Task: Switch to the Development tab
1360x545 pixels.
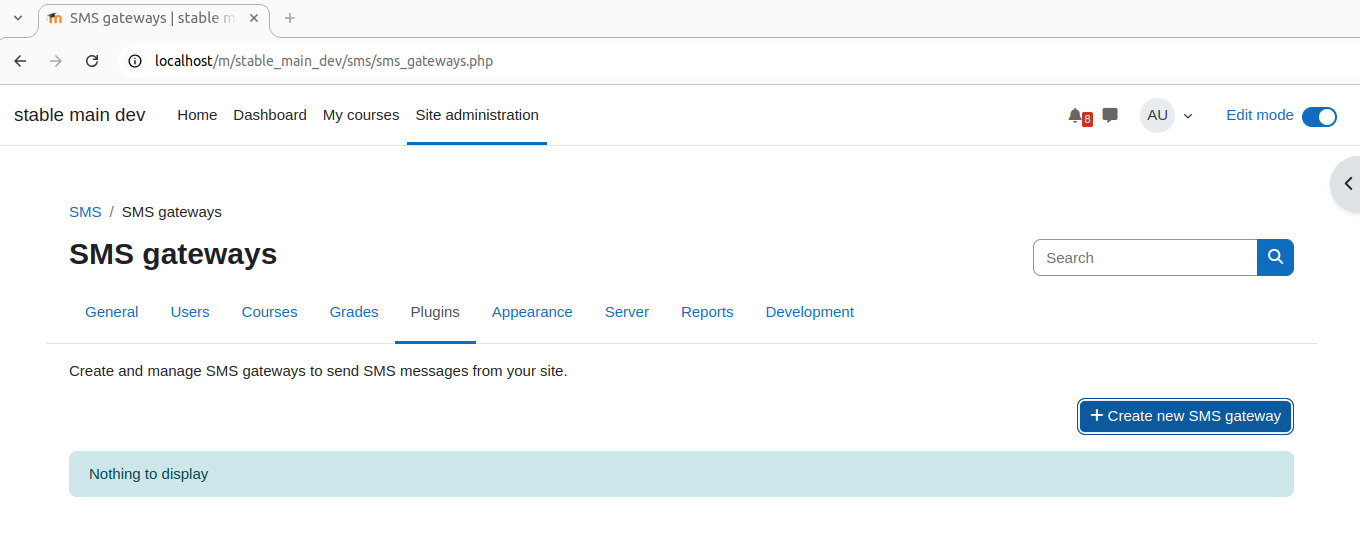Action: pyautogui.click(x=810, y=312)
